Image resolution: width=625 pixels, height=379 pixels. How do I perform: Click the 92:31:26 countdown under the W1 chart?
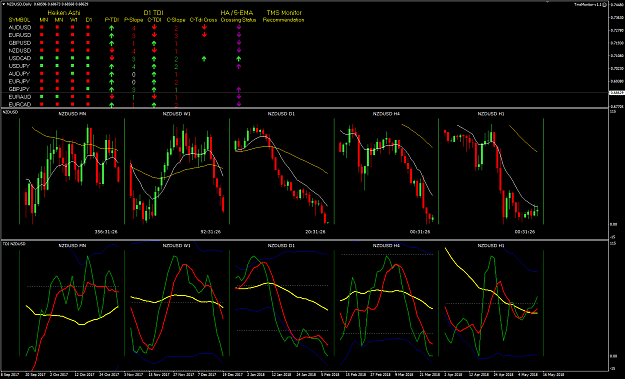[x=210, y=232]
